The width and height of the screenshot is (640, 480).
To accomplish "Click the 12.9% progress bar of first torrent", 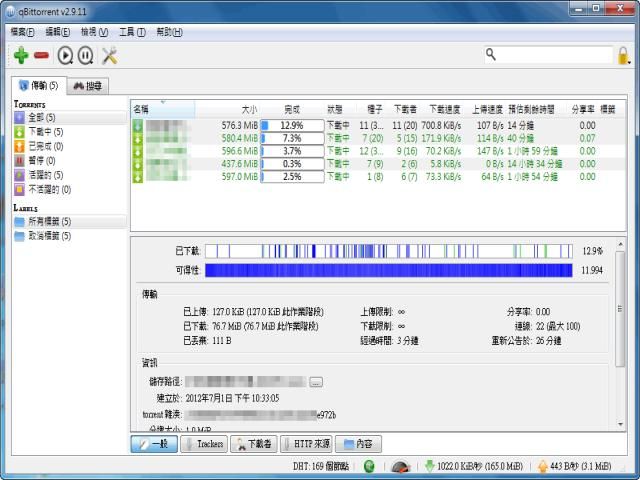I will click(291, 125).
